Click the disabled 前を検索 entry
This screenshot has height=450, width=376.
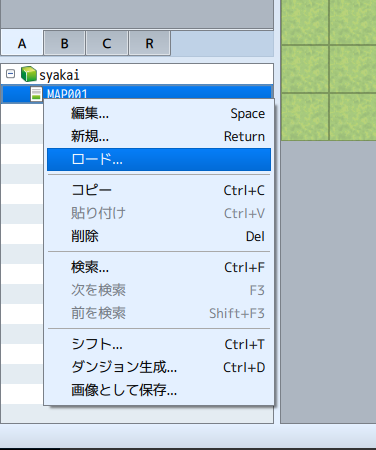pyautogui.click(x=159, y=313)
